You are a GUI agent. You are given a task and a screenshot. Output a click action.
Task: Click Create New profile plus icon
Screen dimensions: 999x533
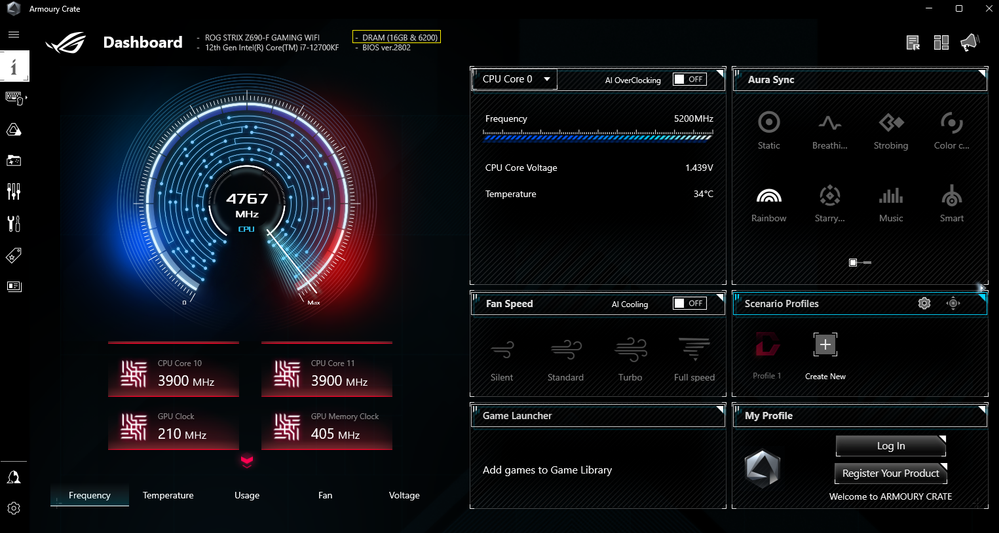(x=825, y=345)
